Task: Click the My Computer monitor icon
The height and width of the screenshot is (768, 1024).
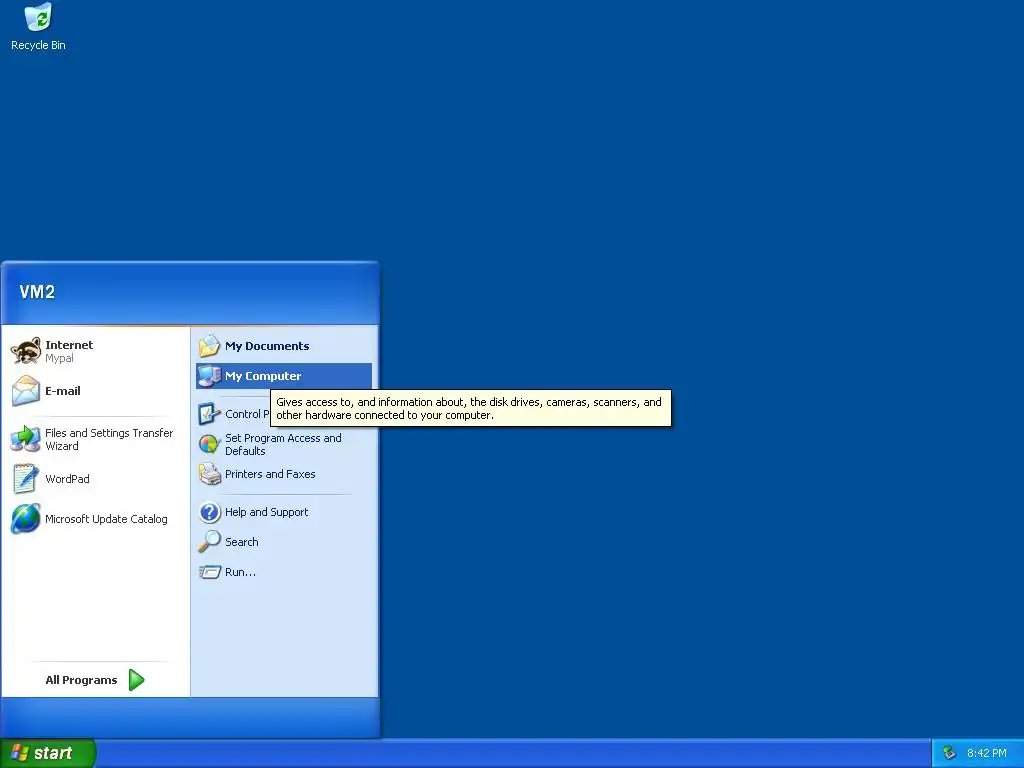Action: (210, 376)
